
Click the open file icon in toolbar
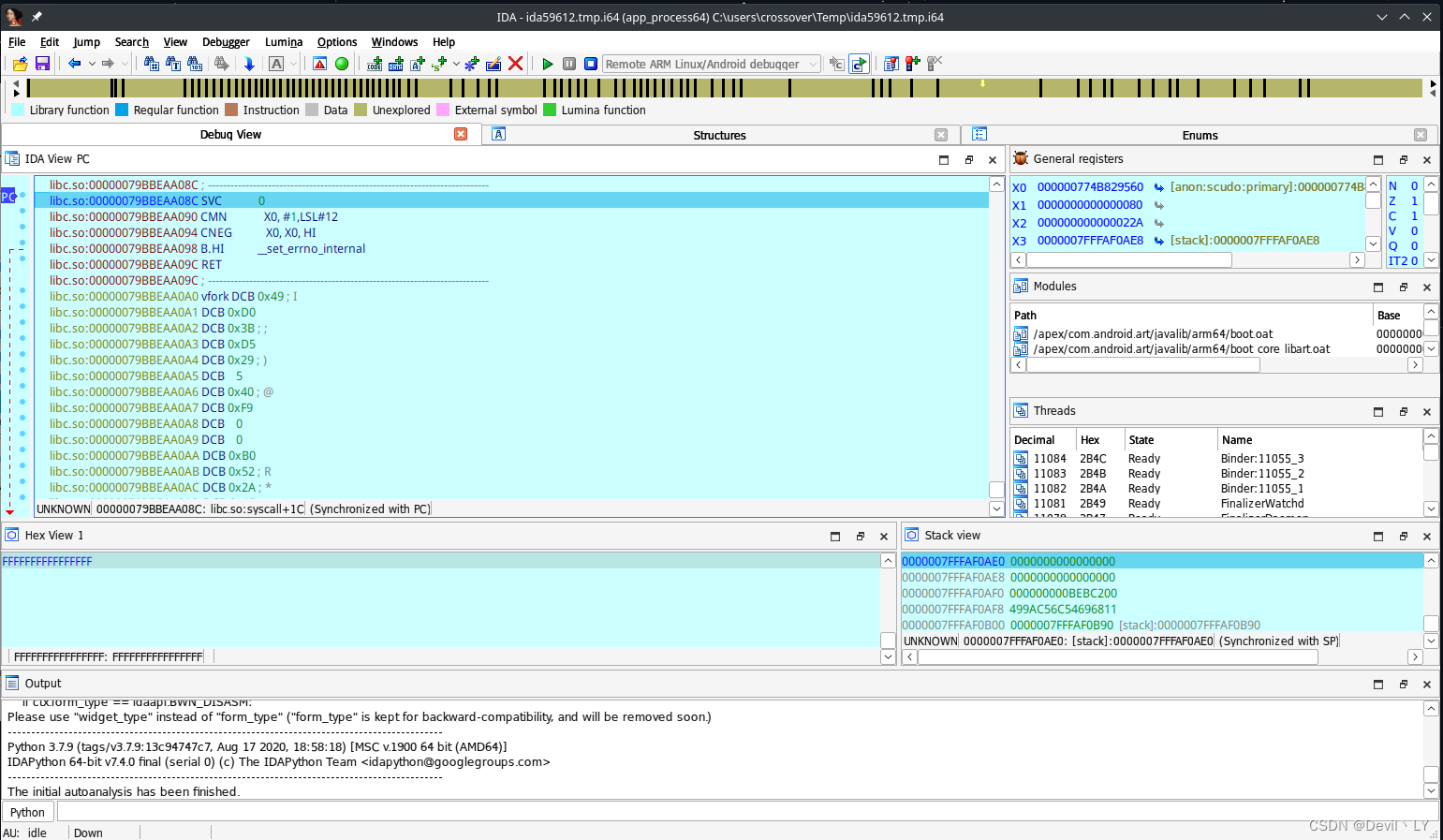point(20,64)
